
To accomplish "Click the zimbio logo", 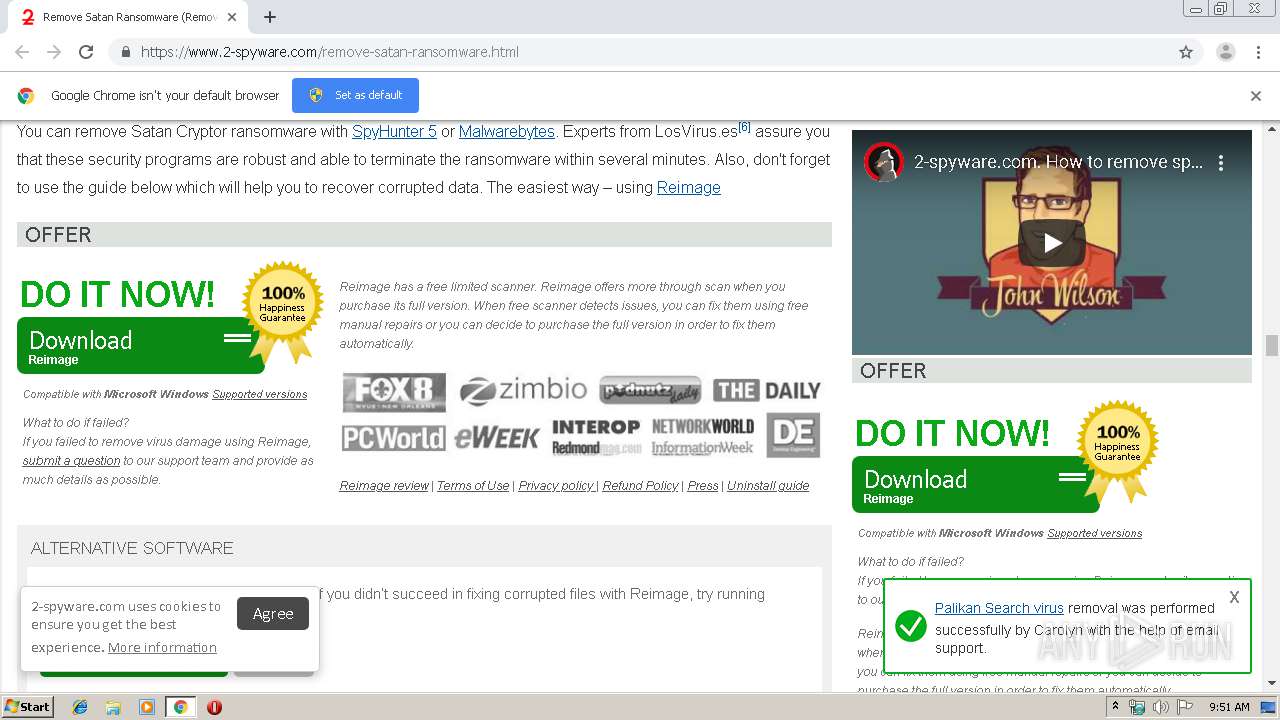I will (x=523, y=390).
